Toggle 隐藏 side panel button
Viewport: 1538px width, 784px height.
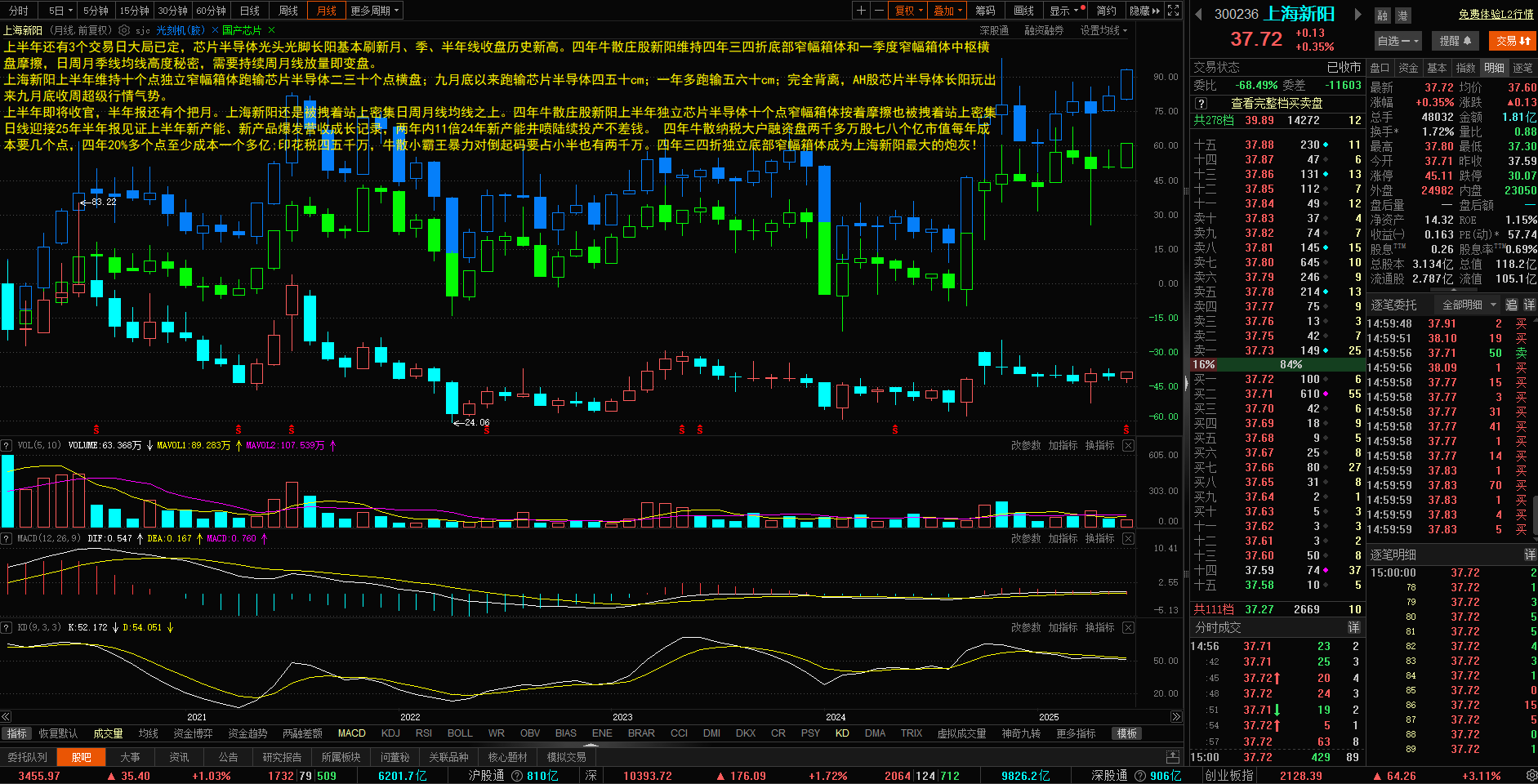pos(1144,11)
